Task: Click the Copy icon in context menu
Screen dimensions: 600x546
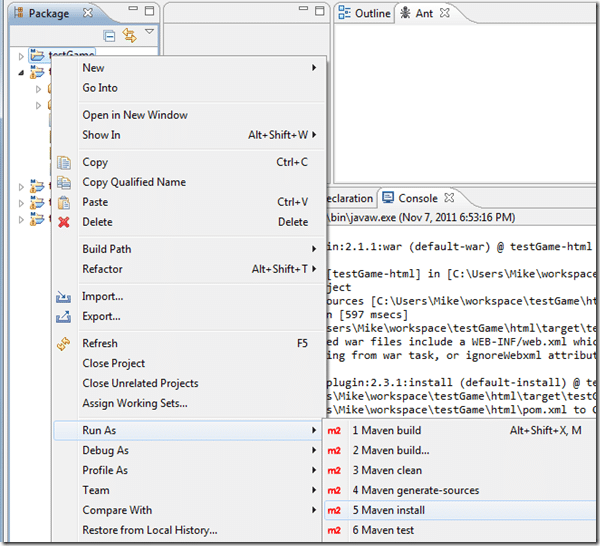Action: (64, 163)
